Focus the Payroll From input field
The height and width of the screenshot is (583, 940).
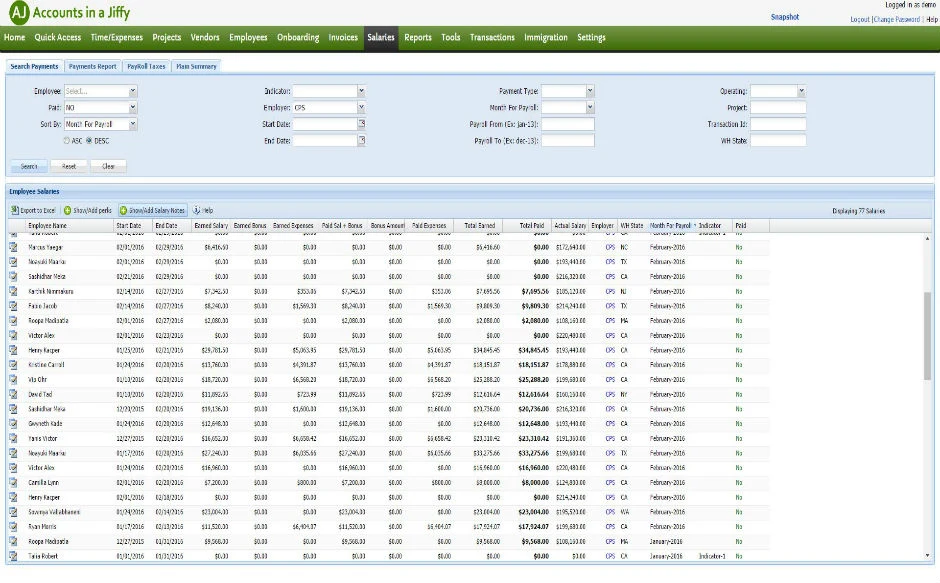point(568,124)
